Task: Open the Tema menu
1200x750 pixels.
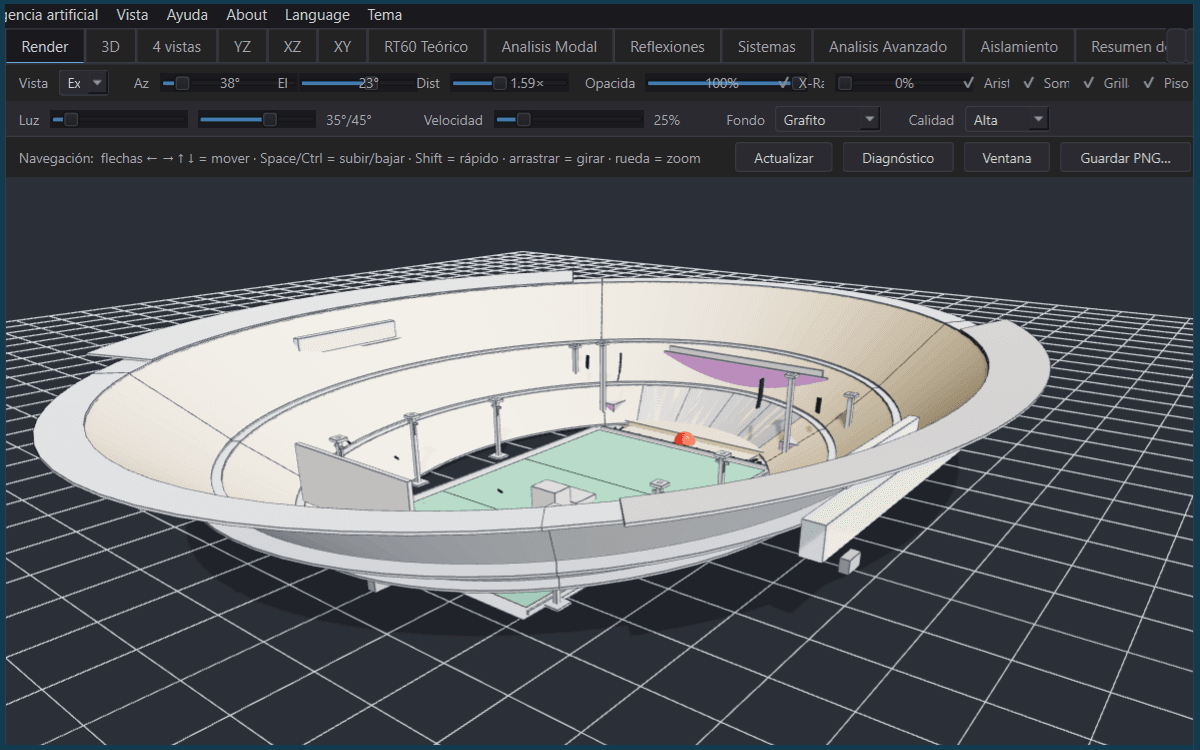Action: pos(385,15)
